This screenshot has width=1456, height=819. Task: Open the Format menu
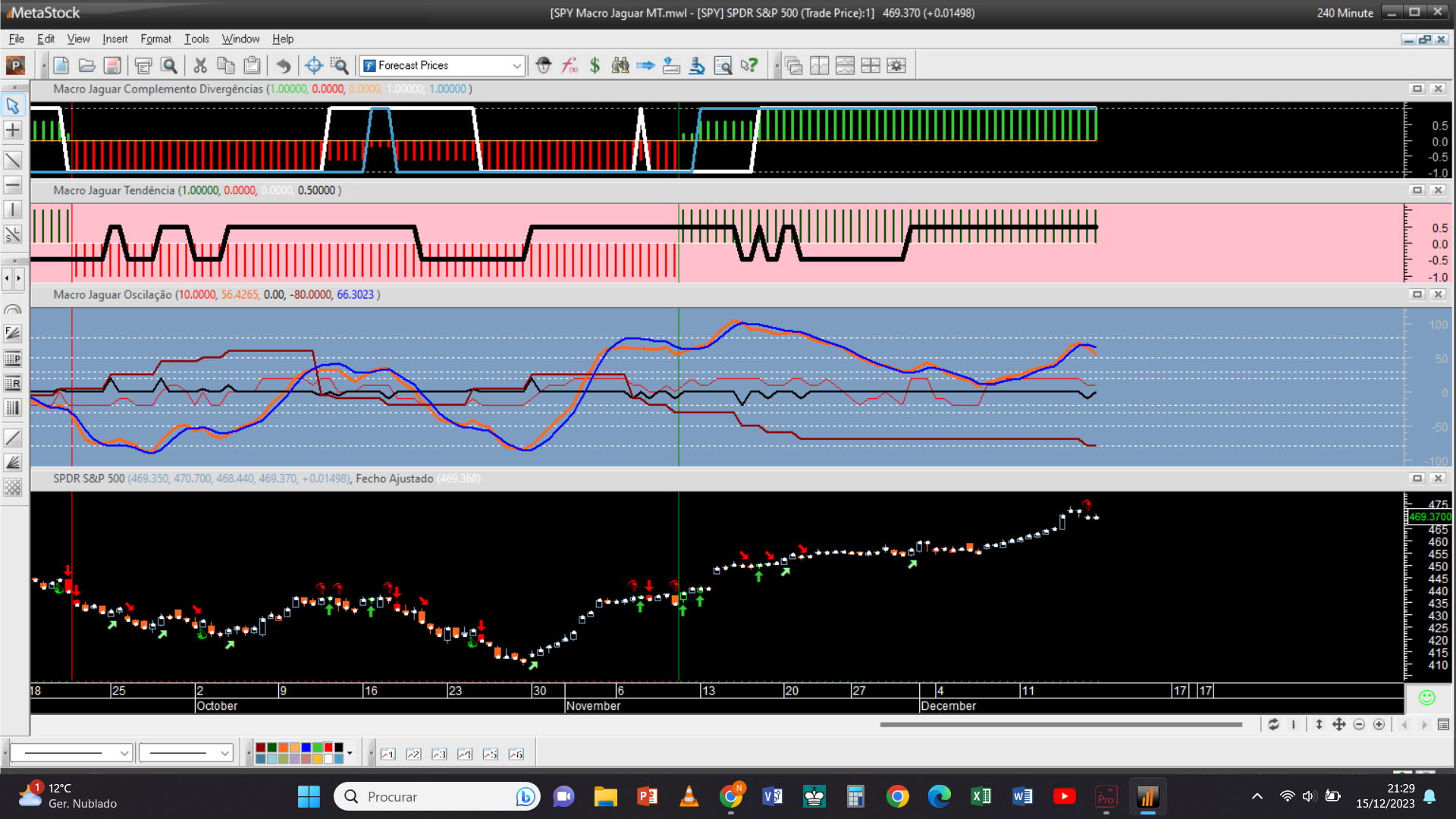(x=155, y=39)
